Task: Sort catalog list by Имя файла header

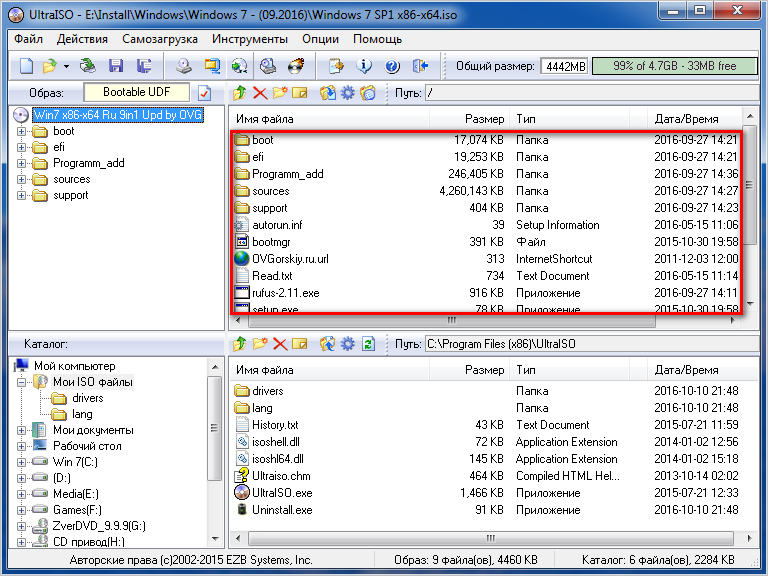Action: click(x=330, y=370)
